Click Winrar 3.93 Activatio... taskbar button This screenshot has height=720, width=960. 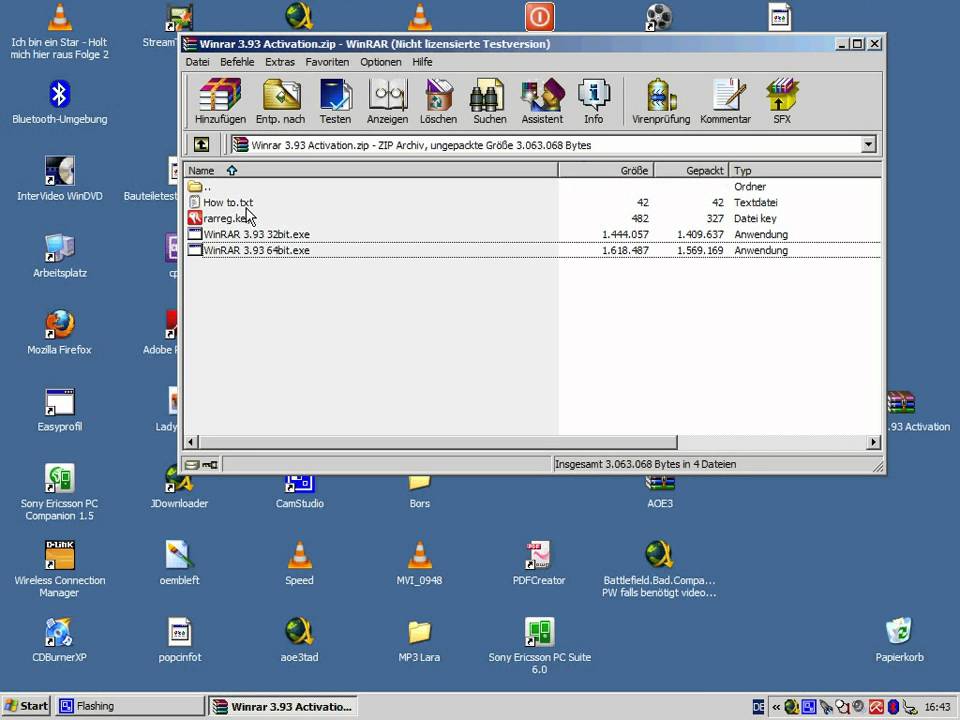click(283, 706)
